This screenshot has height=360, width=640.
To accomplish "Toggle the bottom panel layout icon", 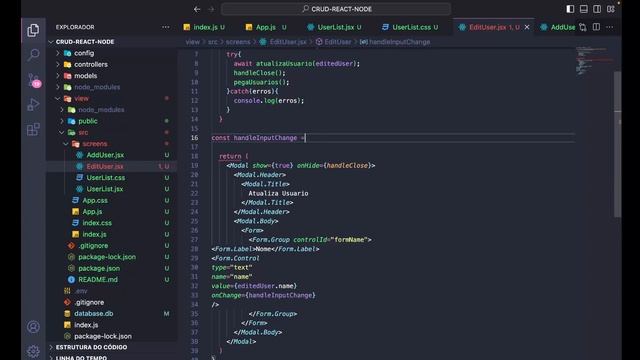I will tap(584, 9).
